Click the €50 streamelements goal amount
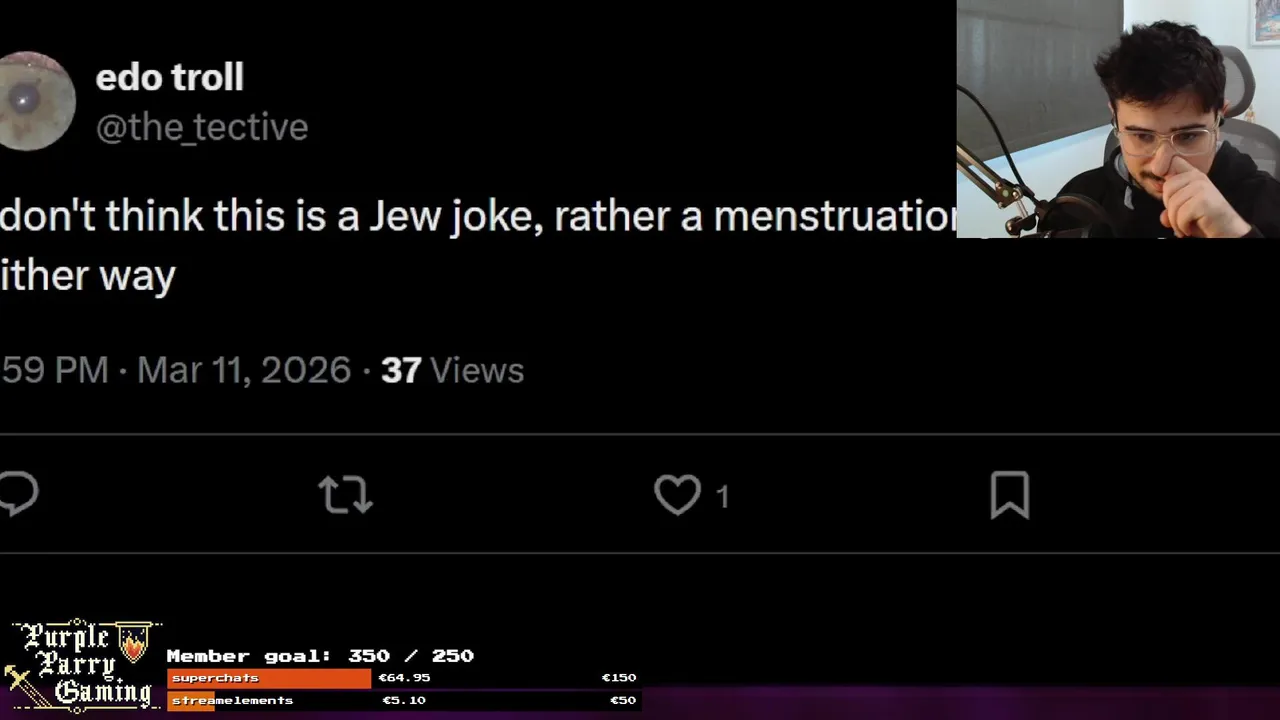This screenshot has height=720, width=1280. point(622,700)
